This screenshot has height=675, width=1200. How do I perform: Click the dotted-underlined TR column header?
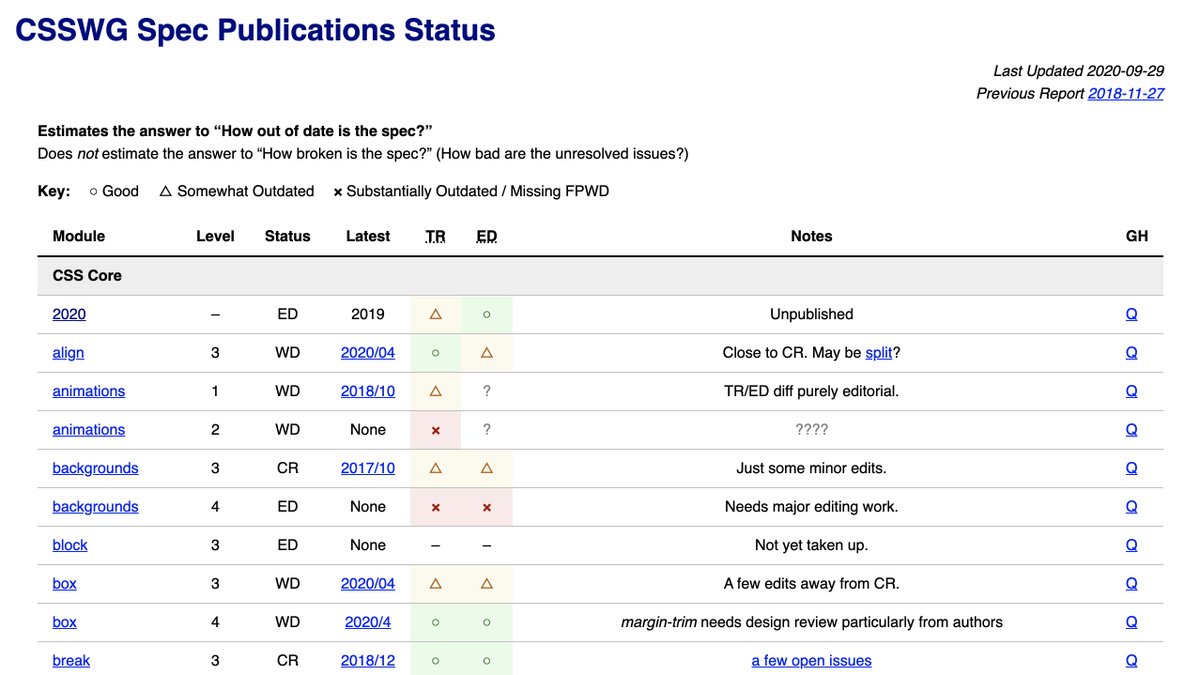point(435,236)
